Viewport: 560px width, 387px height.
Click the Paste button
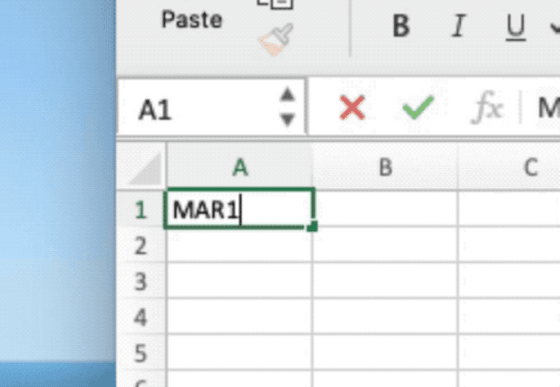click(x=192, y=19)
